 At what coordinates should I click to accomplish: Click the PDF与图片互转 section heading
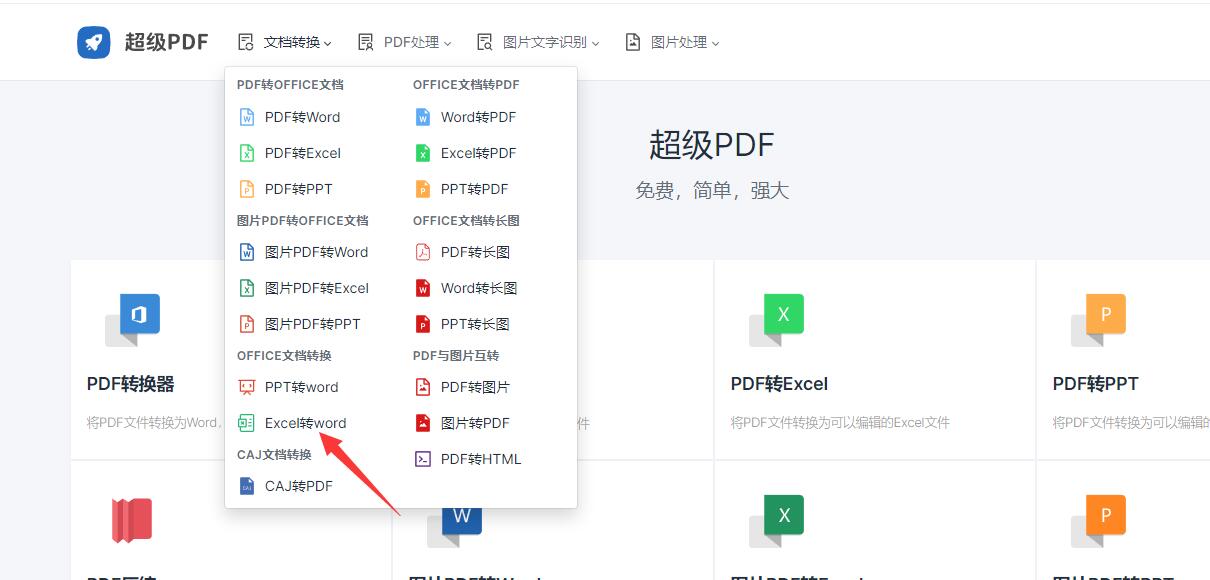[456, 356]
